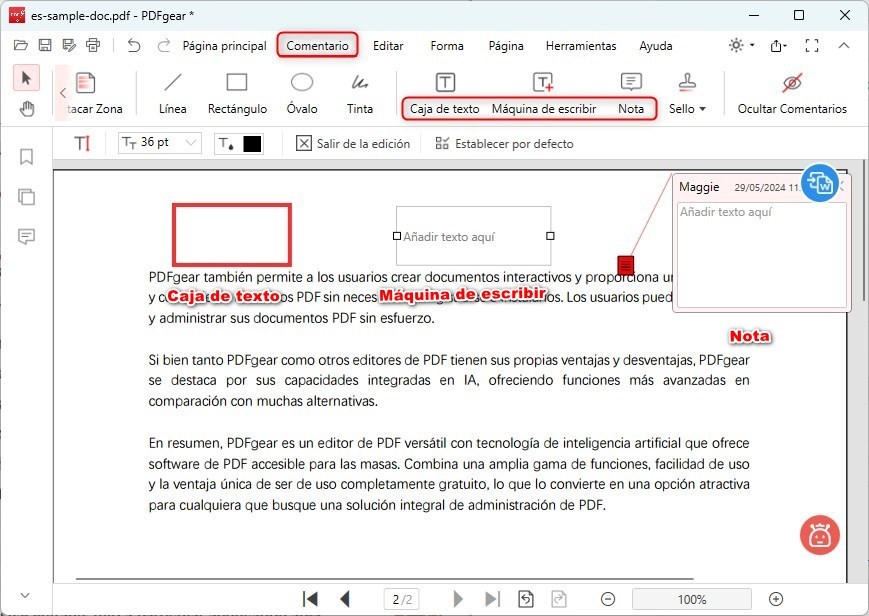Screen dimensions: 869x616
Task: Select the Rectángulo drawing tool
Action: coord(236,92)
